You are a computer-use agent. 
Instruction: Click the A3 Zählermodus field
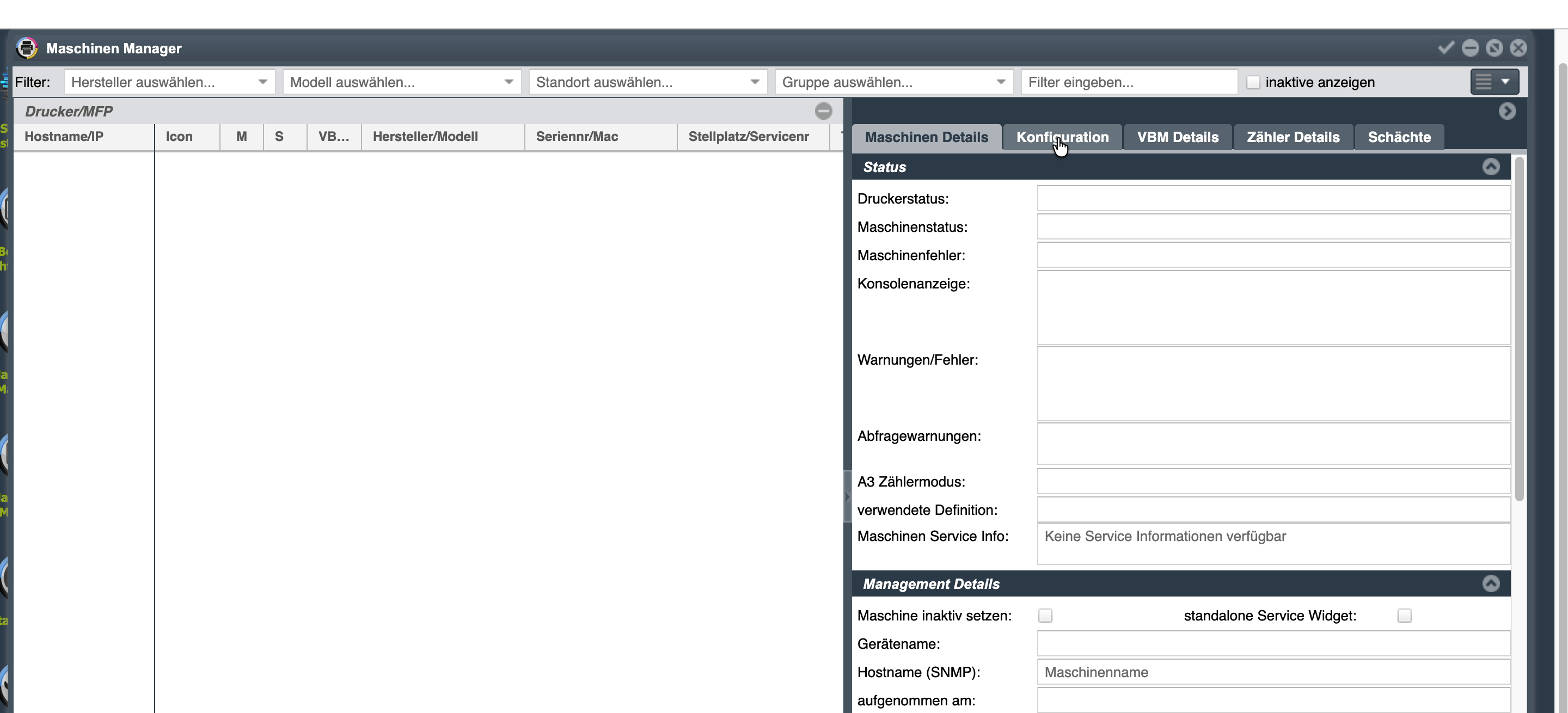click(x=1273, y=481)
